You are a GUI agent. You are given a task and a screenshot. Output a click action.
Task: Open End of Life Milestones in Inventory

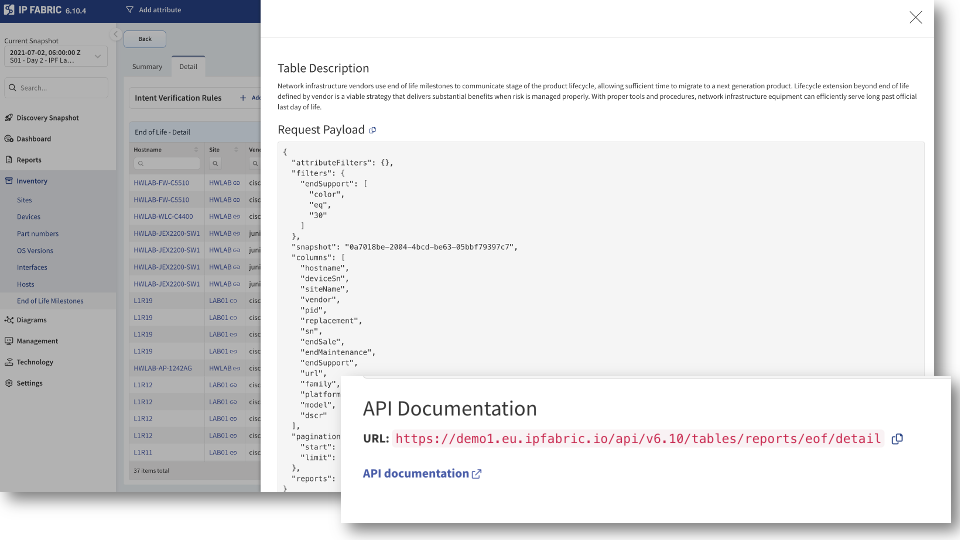[x=50, y=301]
